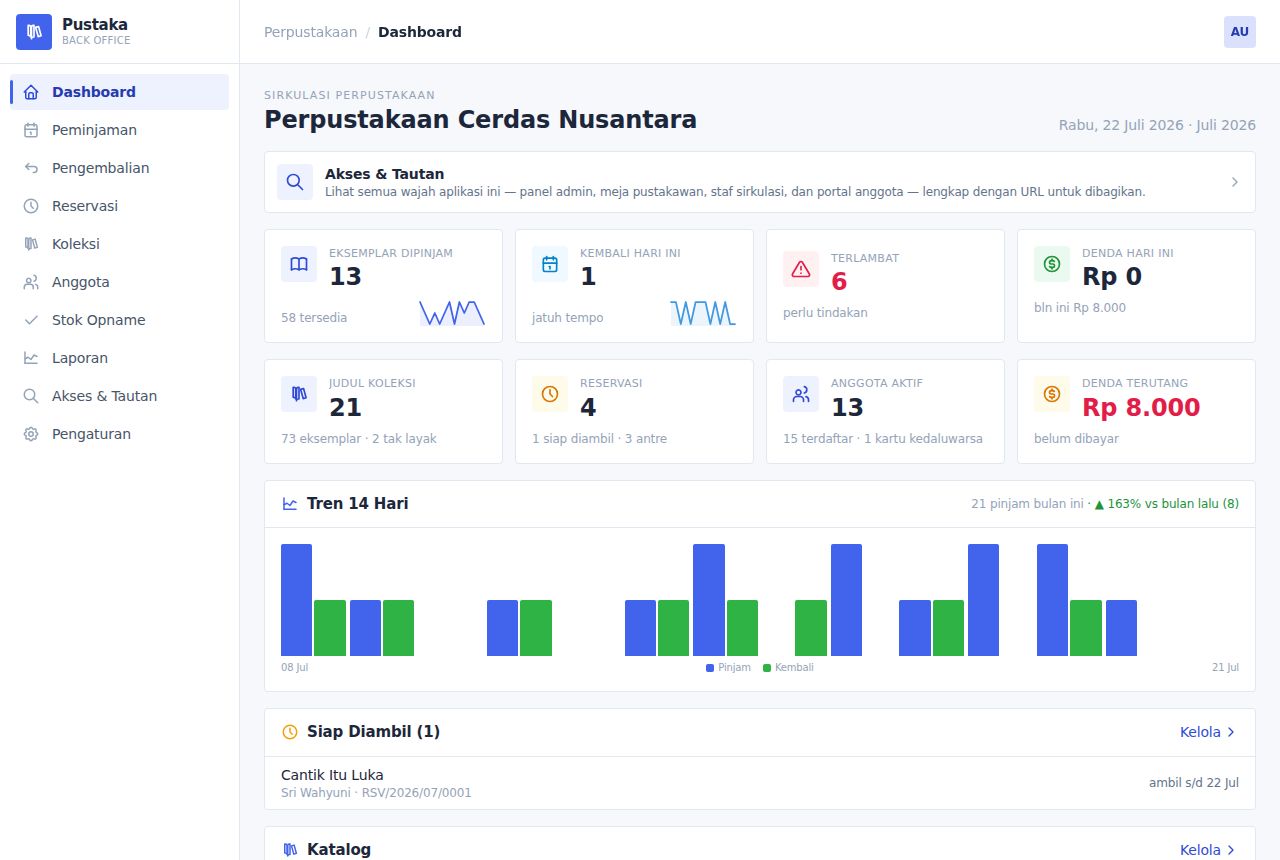Open Pengaturan settings page
The image size is (1280, 860).
(119, 434)
